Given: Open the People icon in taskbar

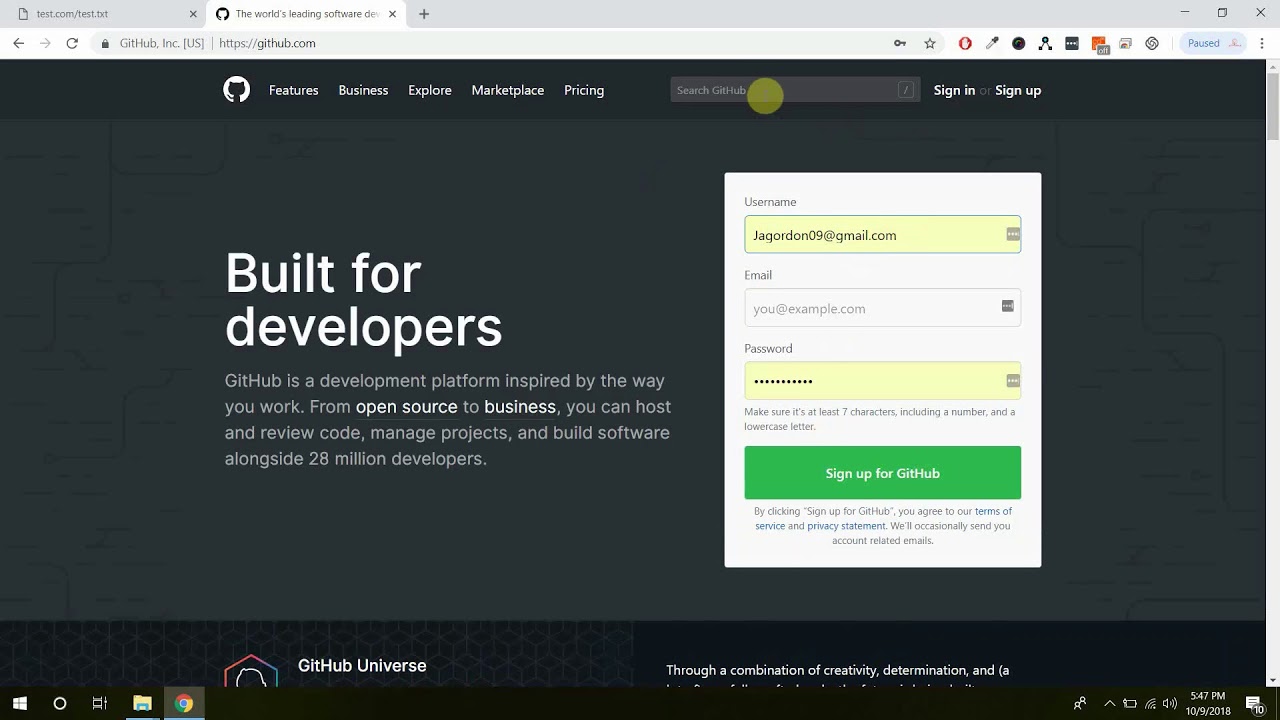Looking at the screenshot, I should [1080, 704].
